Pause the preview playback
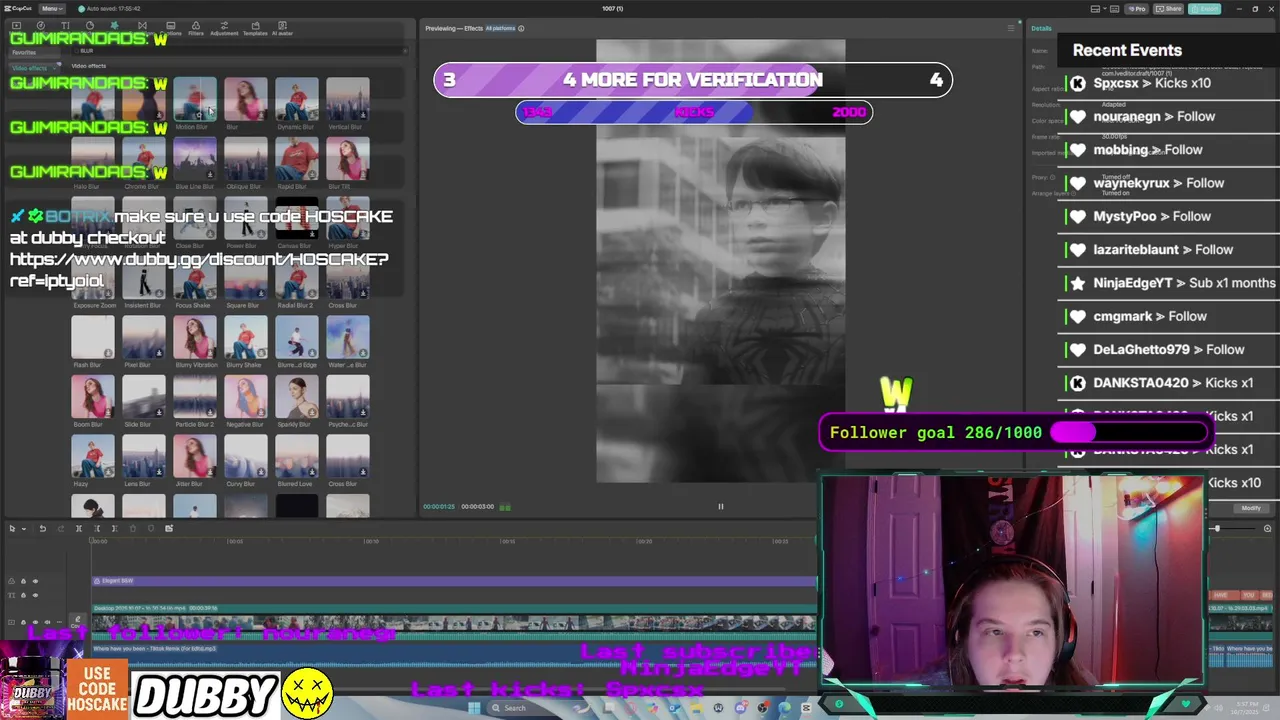The width and height of the screenshot is (1280, 720). [720, 506]
